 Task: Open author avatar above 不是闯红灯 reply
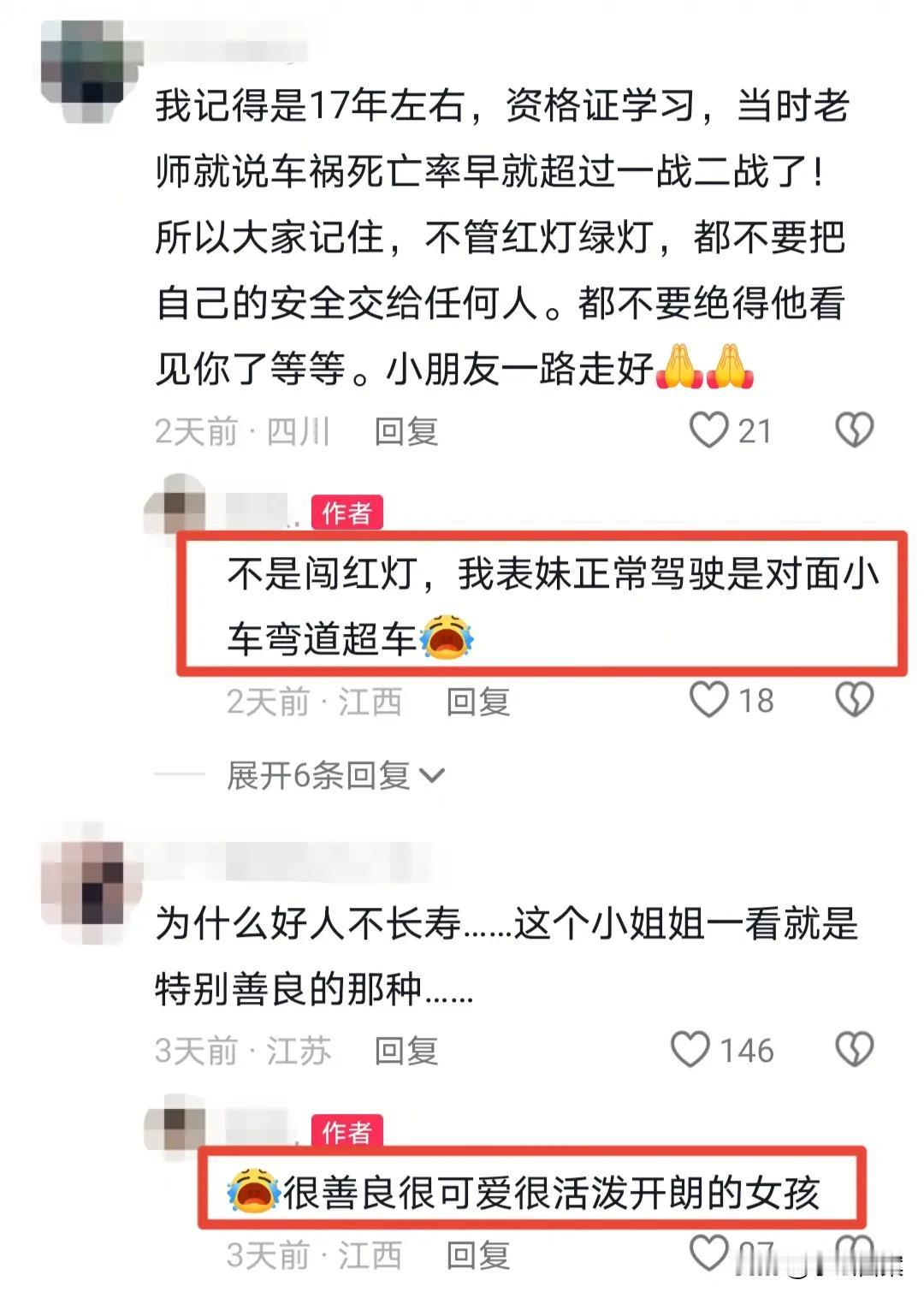(175, 505)
